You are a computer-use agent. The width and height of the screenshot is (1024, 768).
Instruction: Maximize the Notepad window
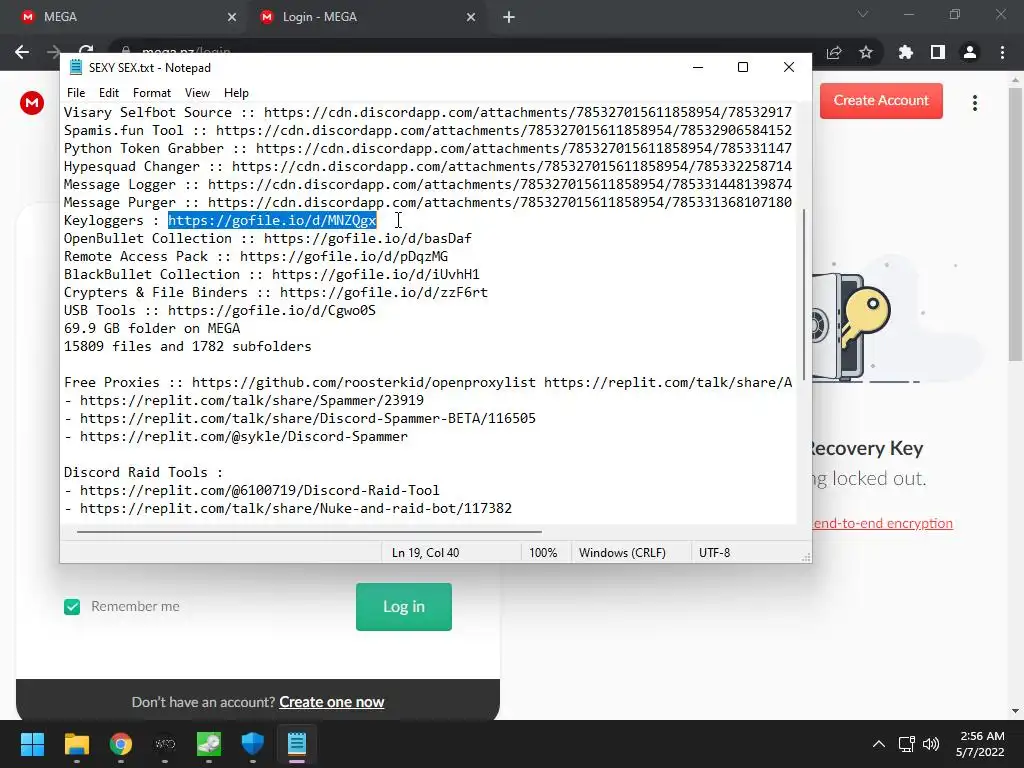743,67
